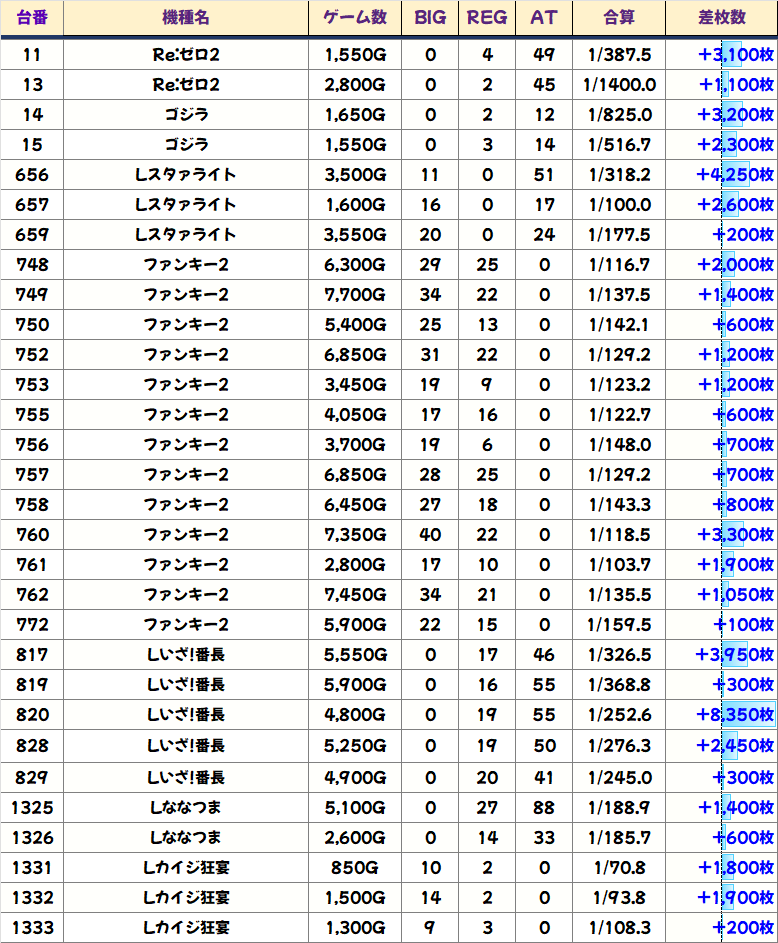Click Re:ゼロ2 in row 11
778x943 pixels.
tap(186, 55)
